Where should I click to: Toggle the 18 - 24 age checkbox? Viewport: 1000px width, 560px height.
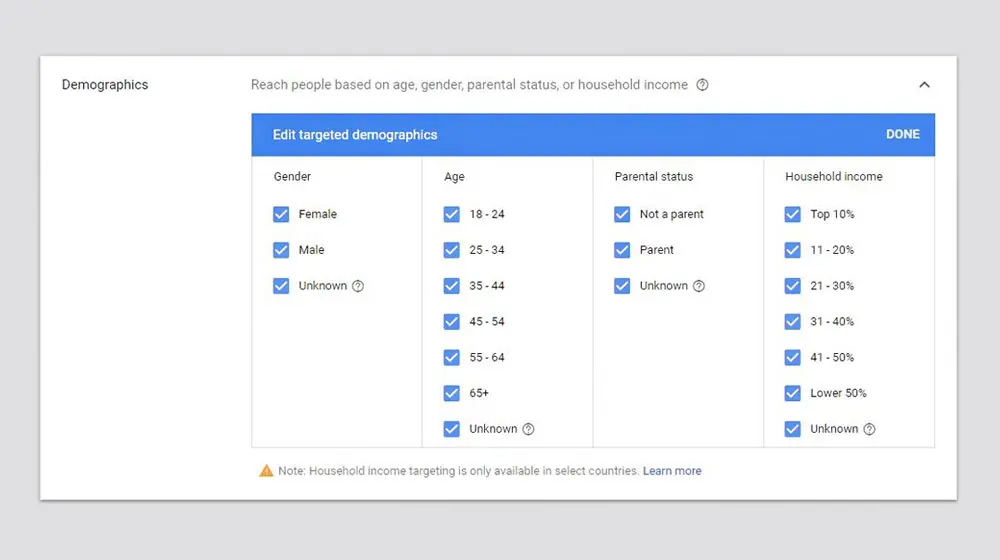pos(452,214)
